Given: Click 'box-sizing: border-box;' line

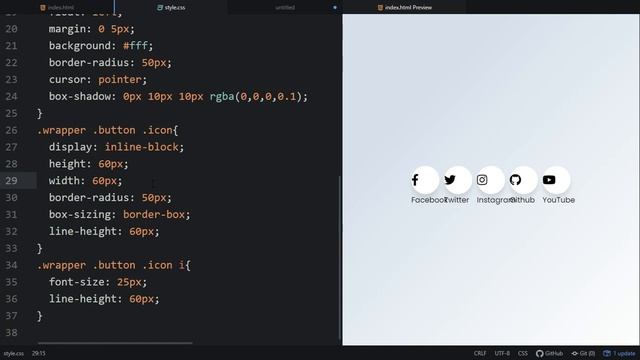Looking at the screenshot, I should (x=120, y=214).
